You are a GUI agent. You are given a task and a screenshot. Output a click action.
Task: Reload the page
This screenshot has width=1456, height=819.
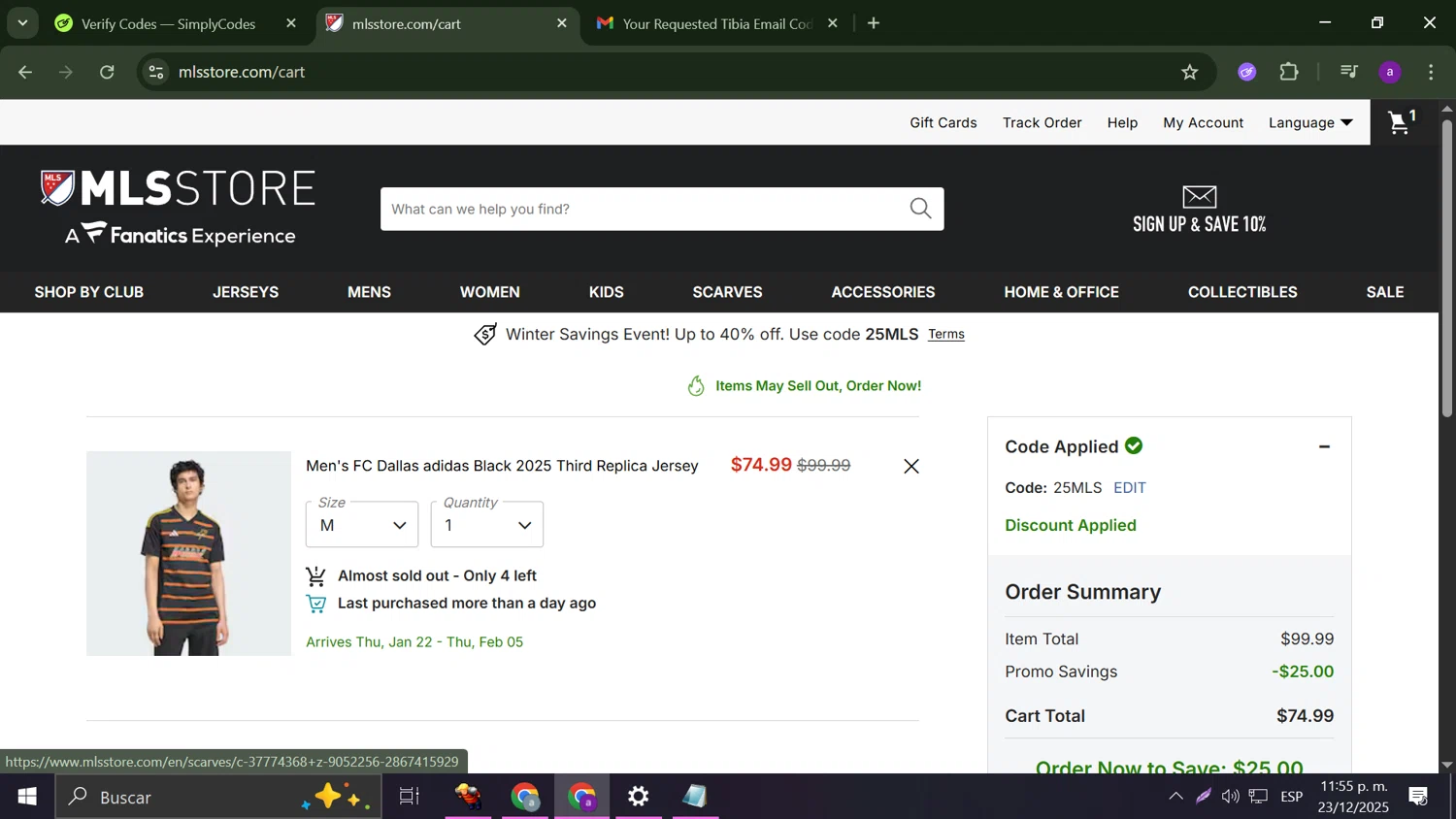click(x=107, y=72)
